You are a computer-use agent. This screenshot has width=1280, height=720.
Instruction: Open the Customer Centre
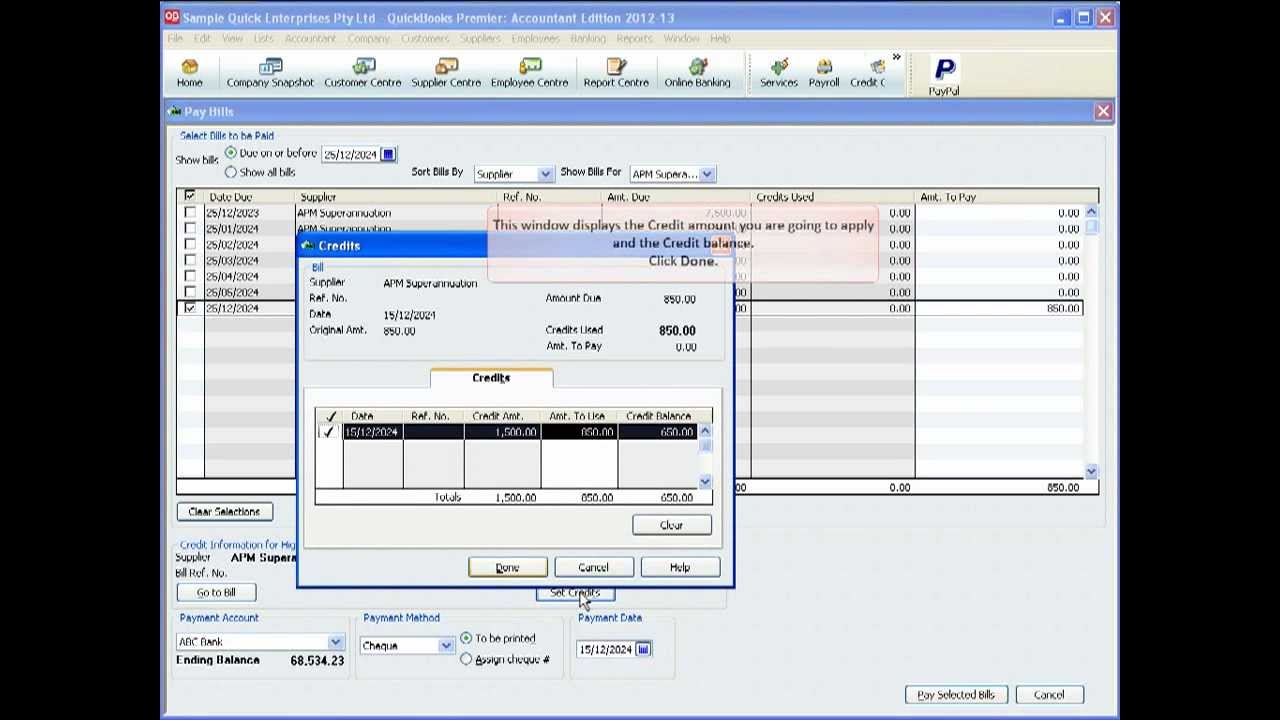coord(362,73)
